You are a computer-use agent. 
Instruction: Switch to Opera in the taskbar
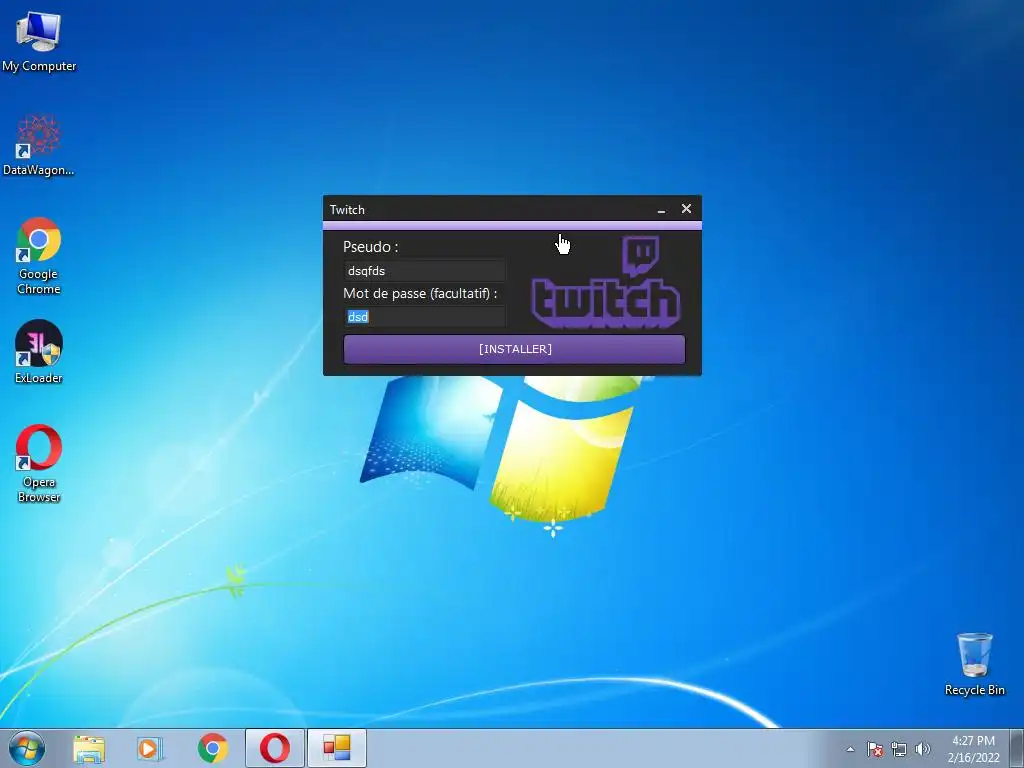(x=275, y=748)
